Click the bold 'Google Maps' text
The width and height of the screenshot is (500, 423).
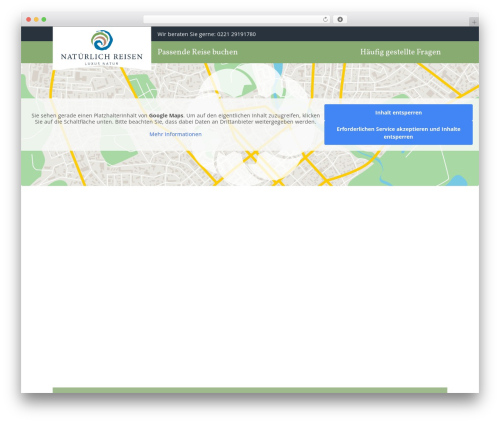(x=166, y=116)
